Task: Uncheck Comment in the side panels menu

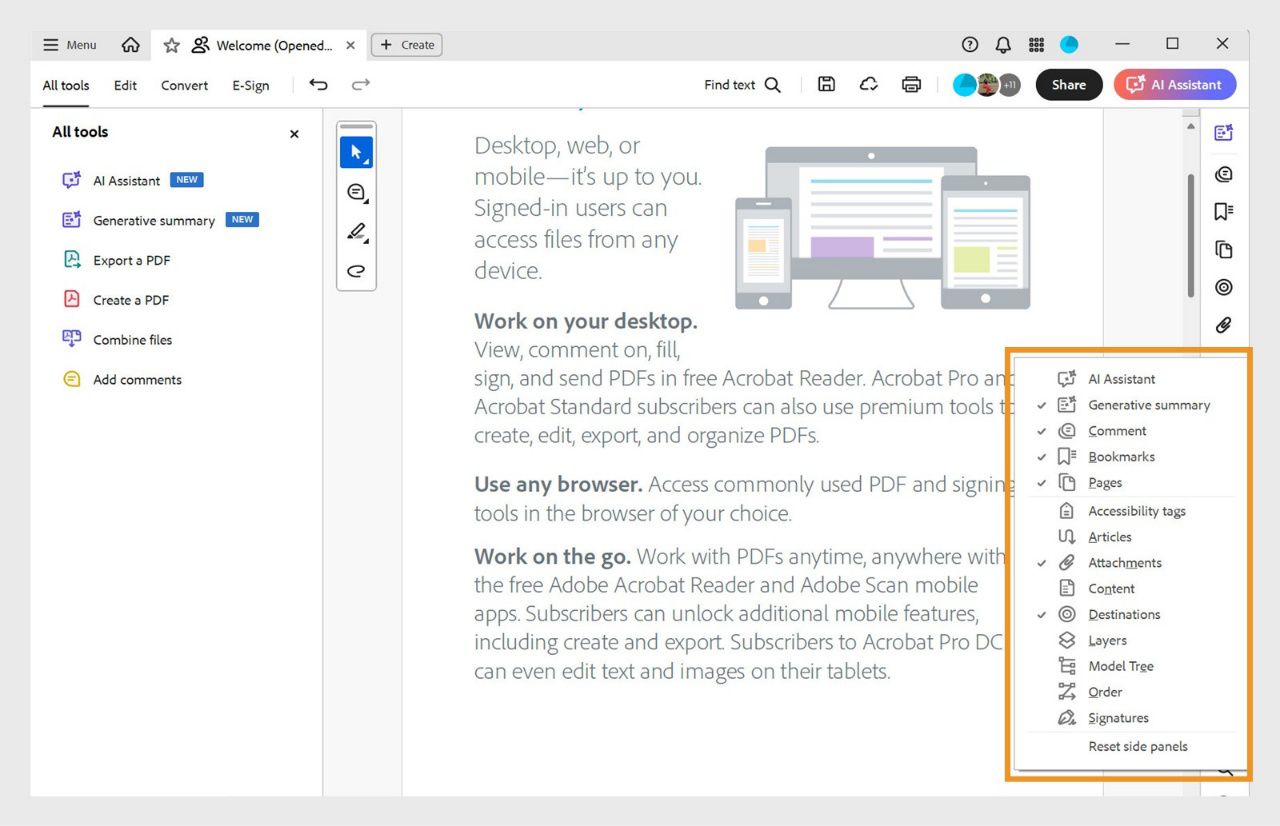Action: (1117, 430)
